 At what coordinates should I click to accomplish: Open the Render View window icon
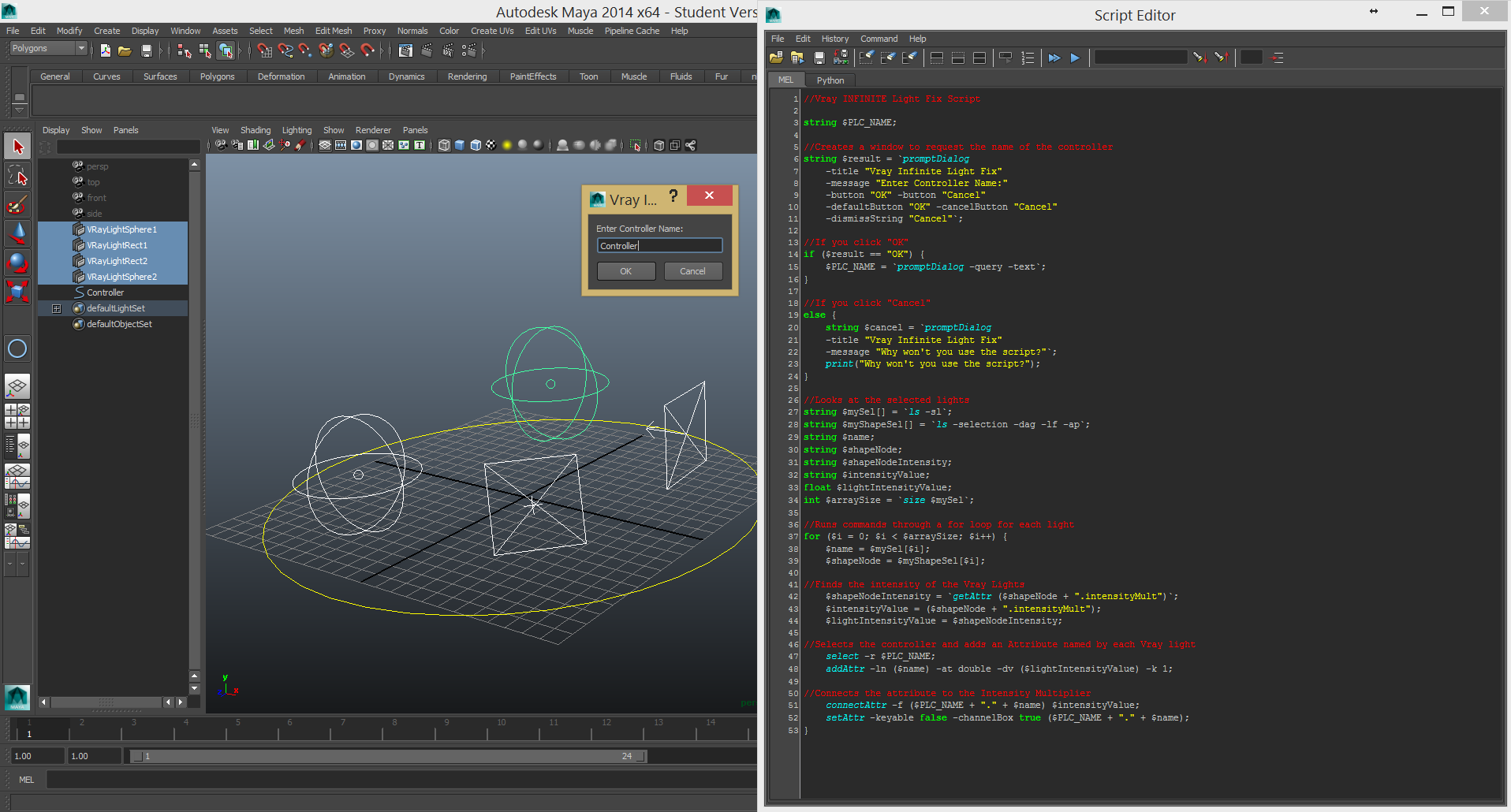[405, 50]
